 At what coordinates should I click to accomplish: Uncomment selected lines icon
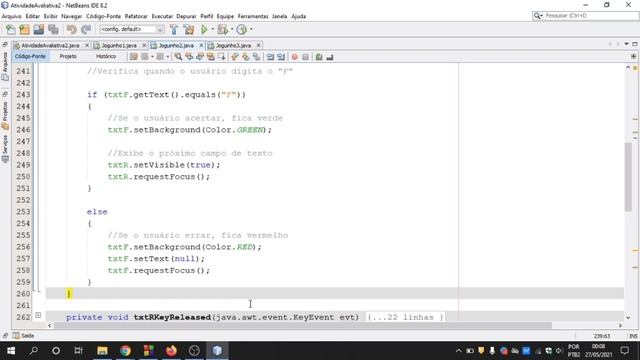pos(330,57)
